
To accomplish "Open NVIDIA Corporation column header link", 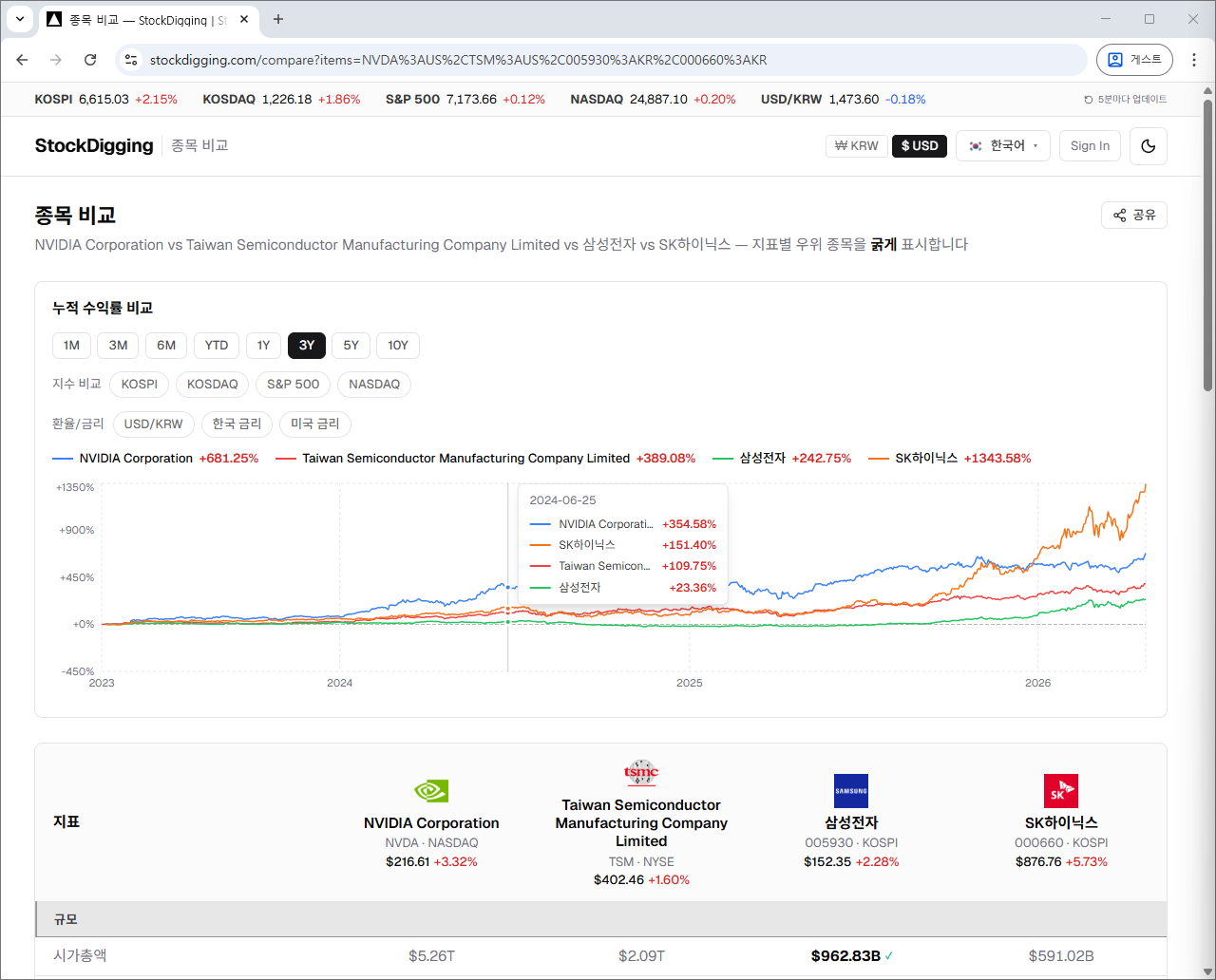I will click(x=431, y=823).
